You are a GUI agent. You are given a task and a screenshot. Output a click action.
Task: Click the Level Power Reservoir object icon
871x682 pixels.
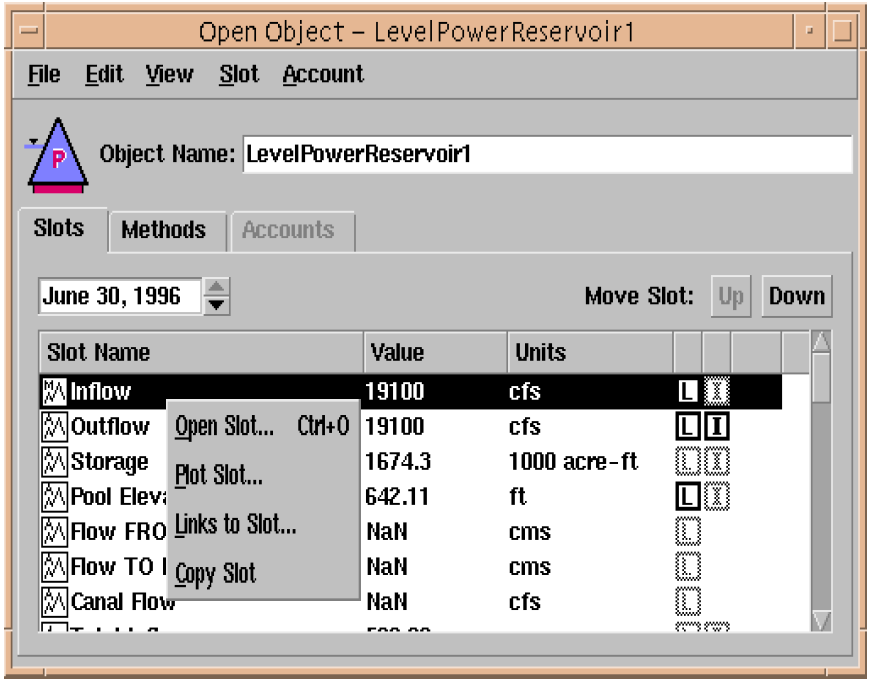tap(57, 155)
